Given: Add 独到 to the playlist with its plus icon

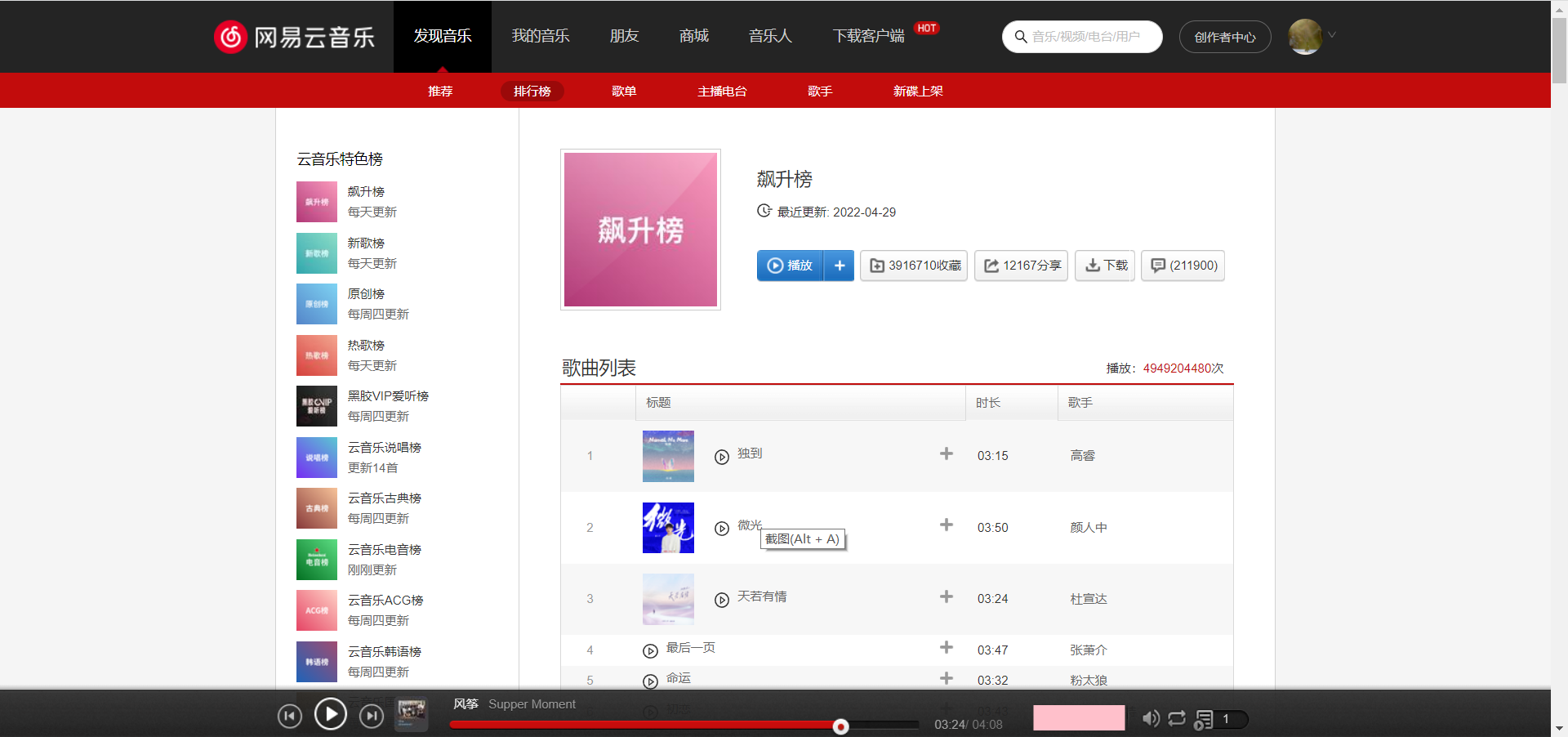Looking at the screenshot, I should tap(947, 453).
